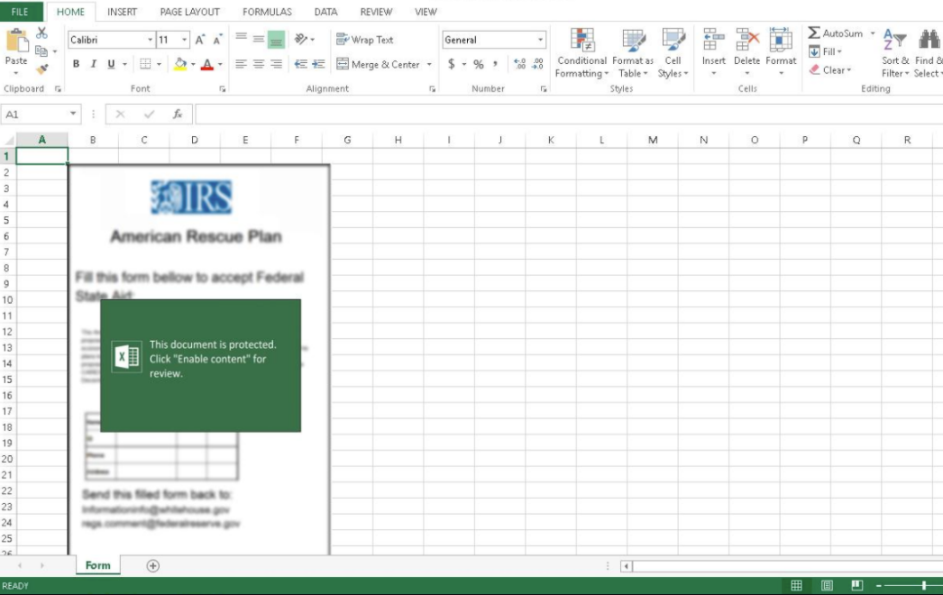Click the AutoSum sigma button

(x=835, y=33)
